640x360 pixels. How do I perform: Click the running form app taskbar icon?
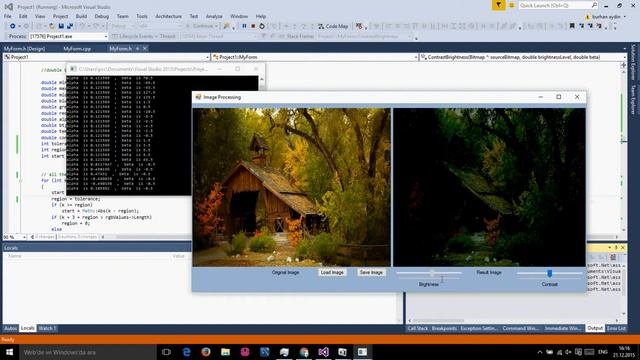pos(362,352)
